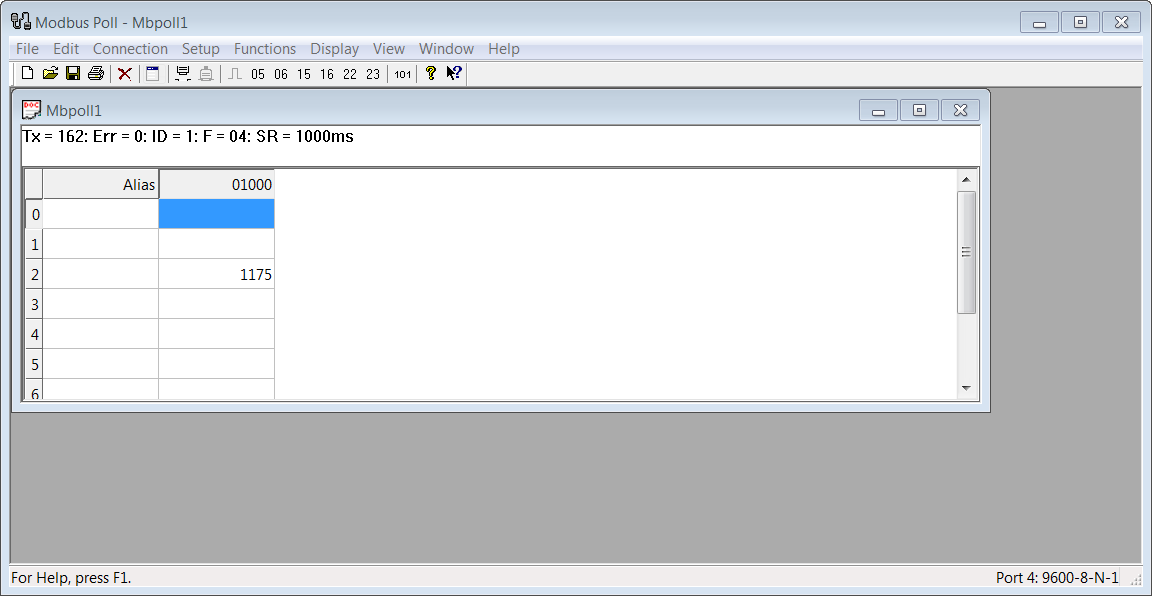Click the Mbpoll1 document icon in title bar
1160x596 pixels.
(31, 110)
